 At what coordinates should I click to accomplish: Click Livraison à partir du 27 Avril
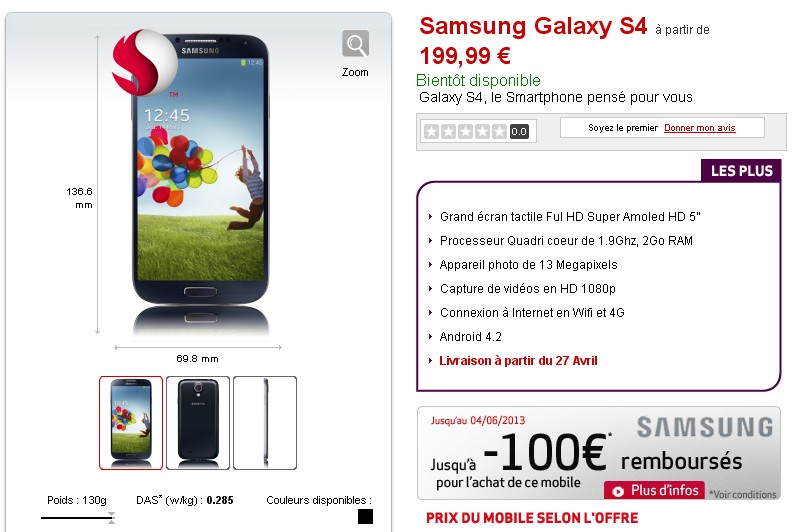click(518, 361)
